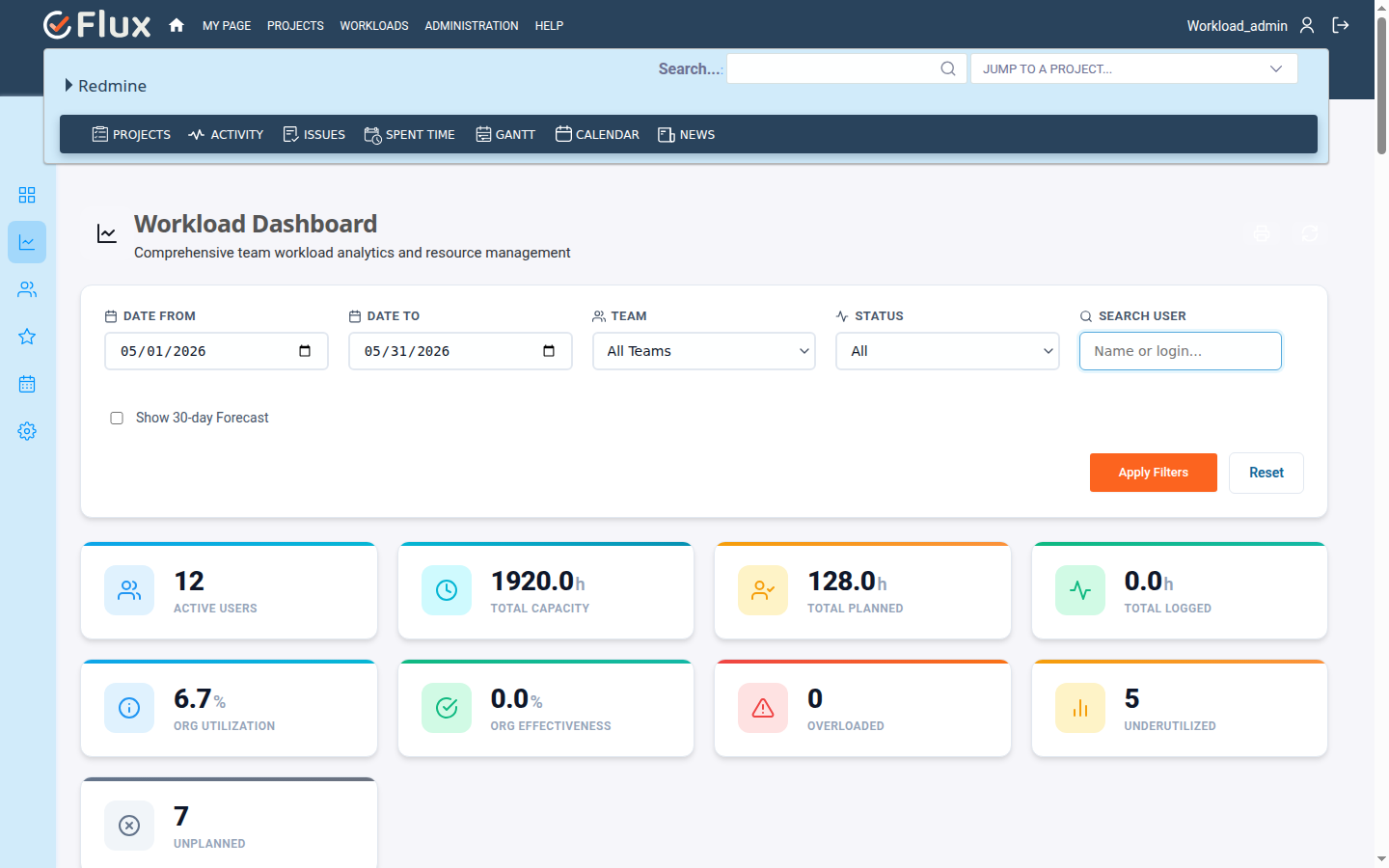
Task: Open sidebar calendar icon
Action: 27,384
